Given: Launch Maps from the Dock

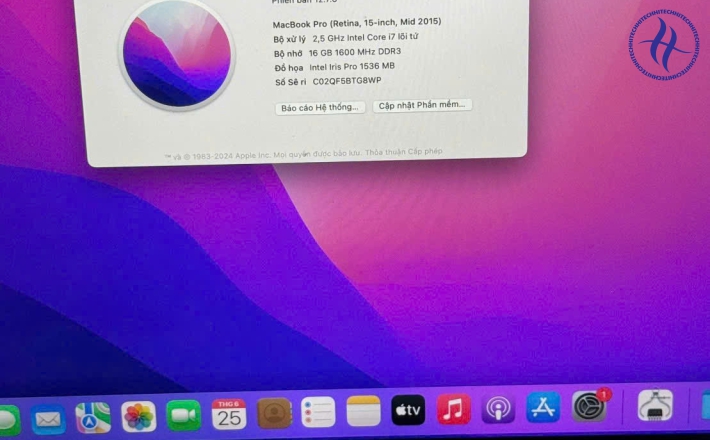Looking at the screenshot, I should 93,417.
